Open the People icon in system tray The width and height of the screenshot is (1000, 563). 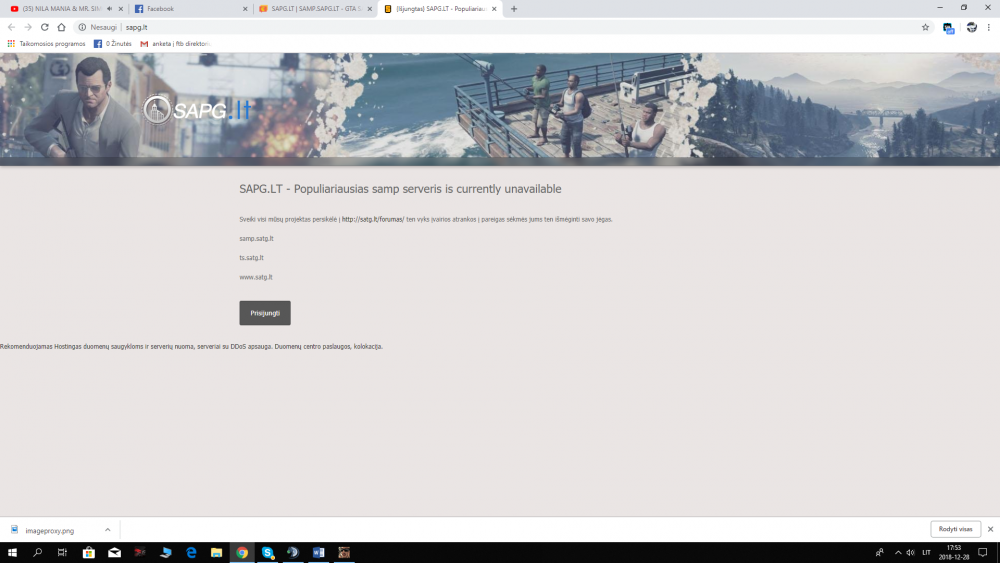coord(879,553)
